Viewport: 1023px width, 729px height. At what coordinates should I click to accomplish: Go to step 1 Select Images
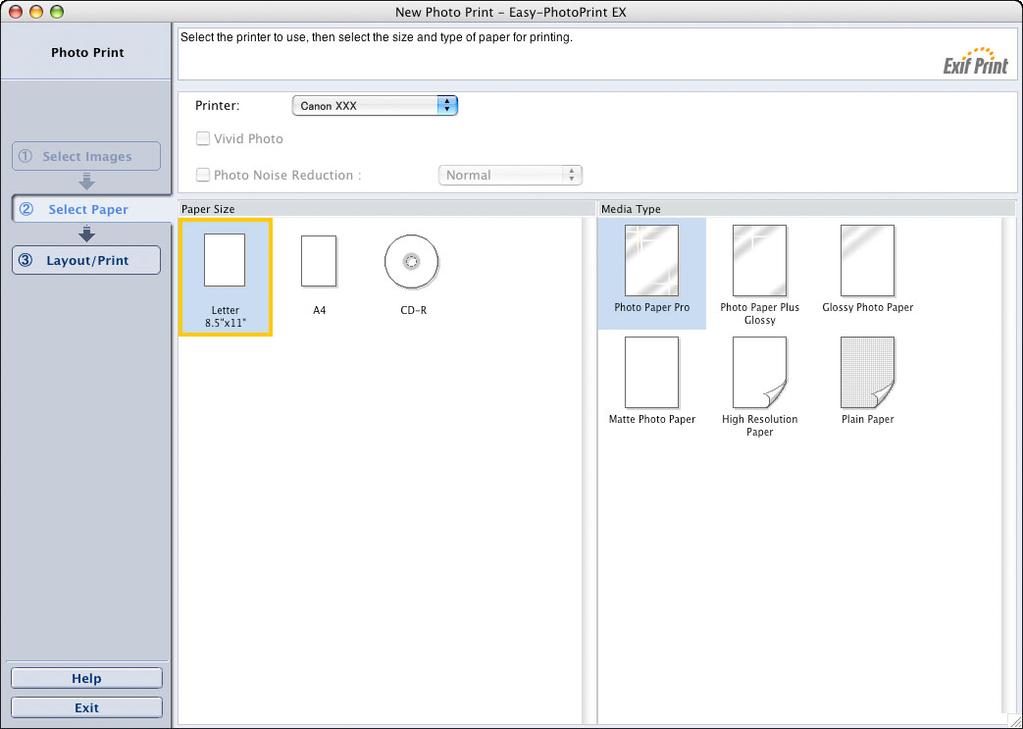point(86,156)
